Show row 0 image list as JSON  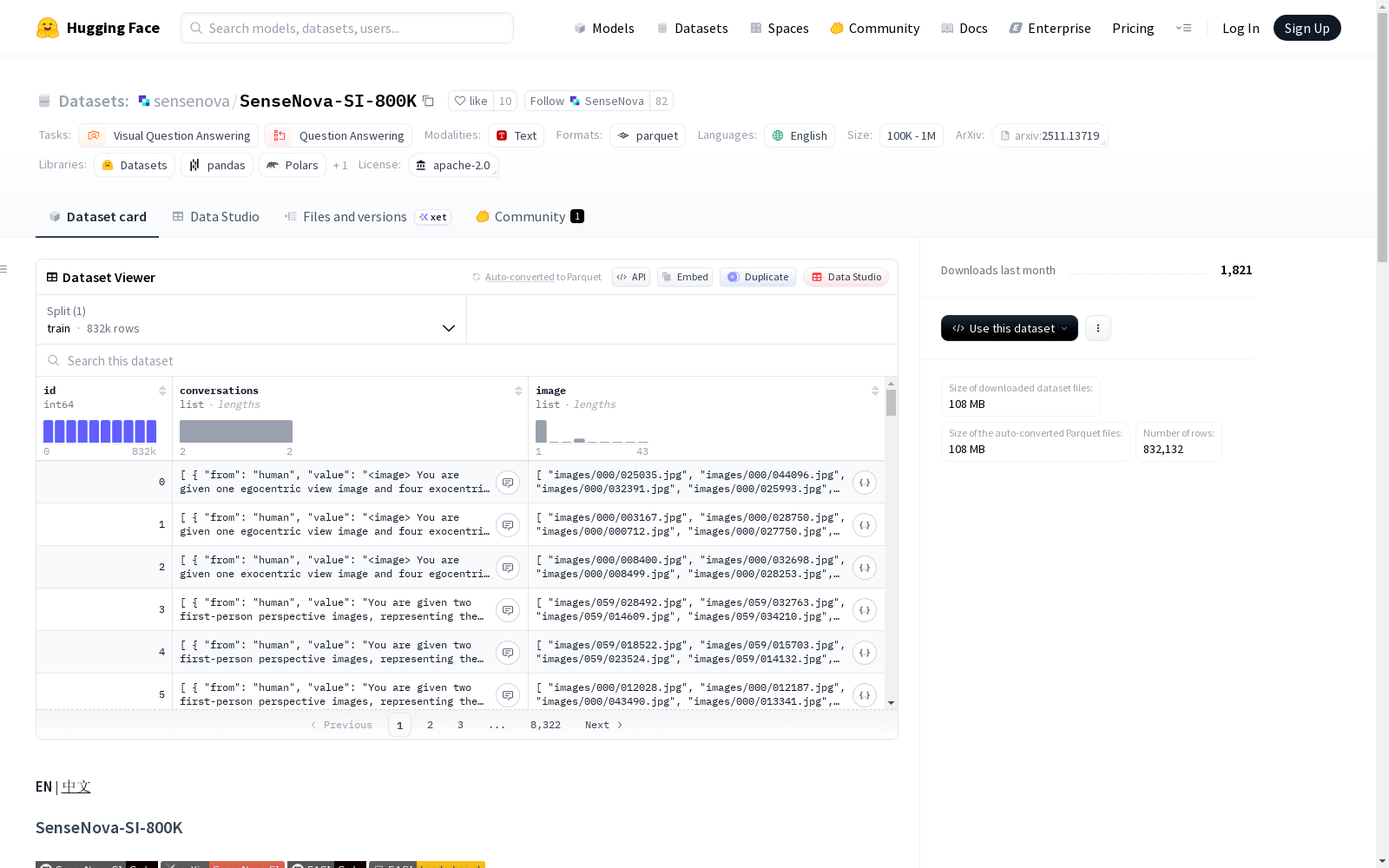click(865, 483)
